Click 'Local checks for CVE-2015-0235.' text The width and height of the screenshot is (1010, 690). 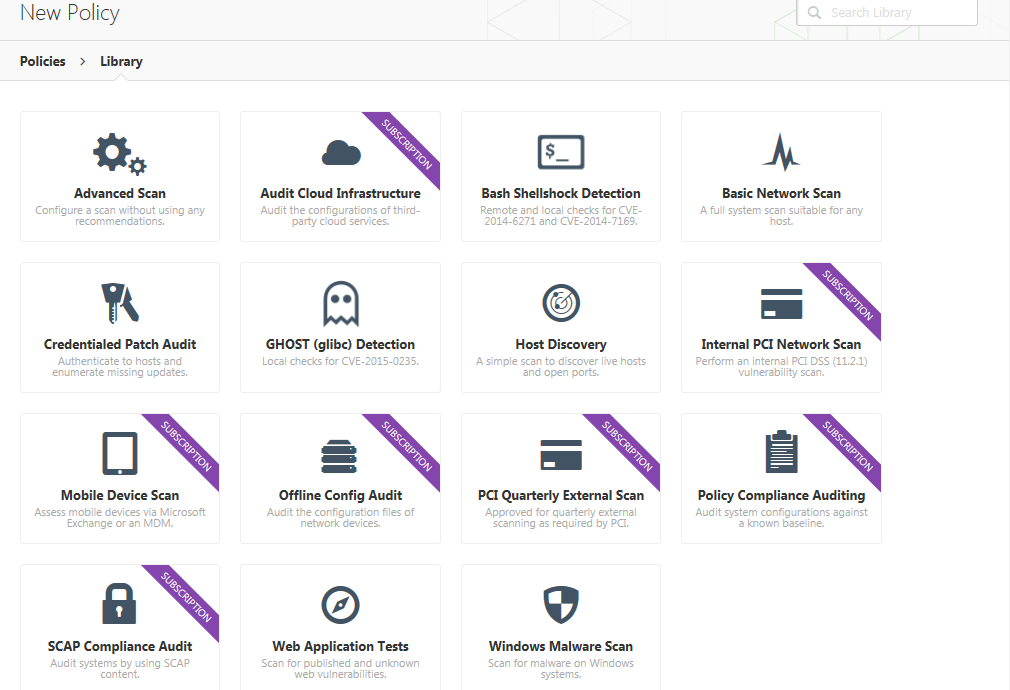pos(340,361)
